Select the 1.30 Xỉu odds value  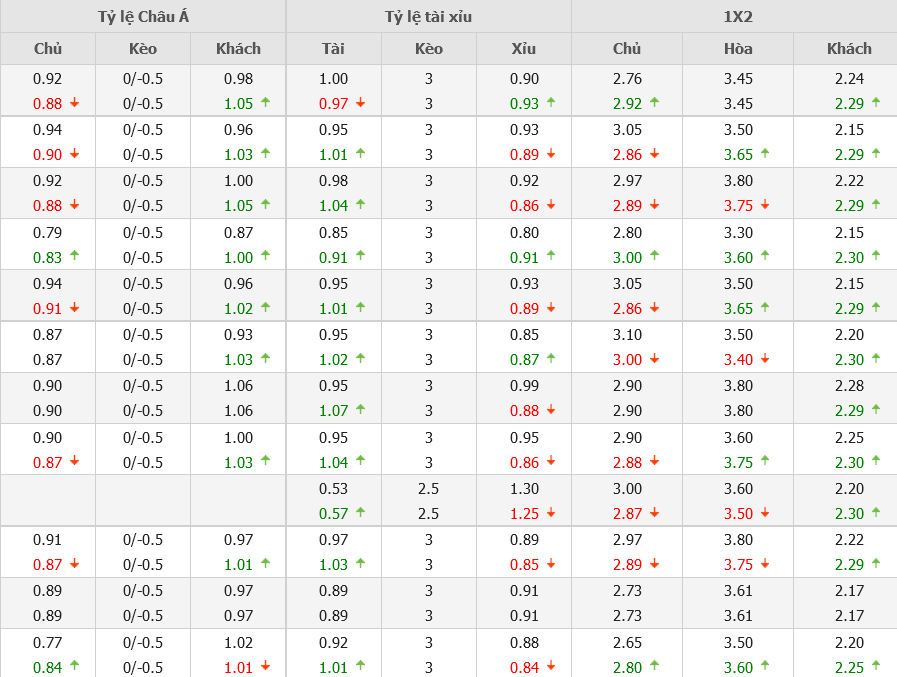tap(523, 488)
